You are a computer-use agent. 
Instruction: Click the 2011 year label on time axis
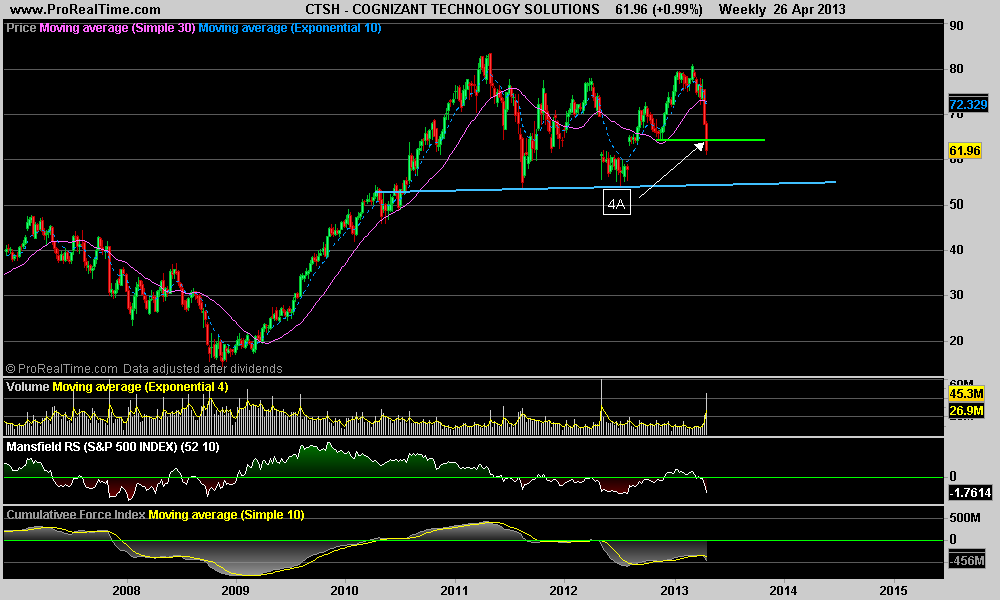[454, 590]
